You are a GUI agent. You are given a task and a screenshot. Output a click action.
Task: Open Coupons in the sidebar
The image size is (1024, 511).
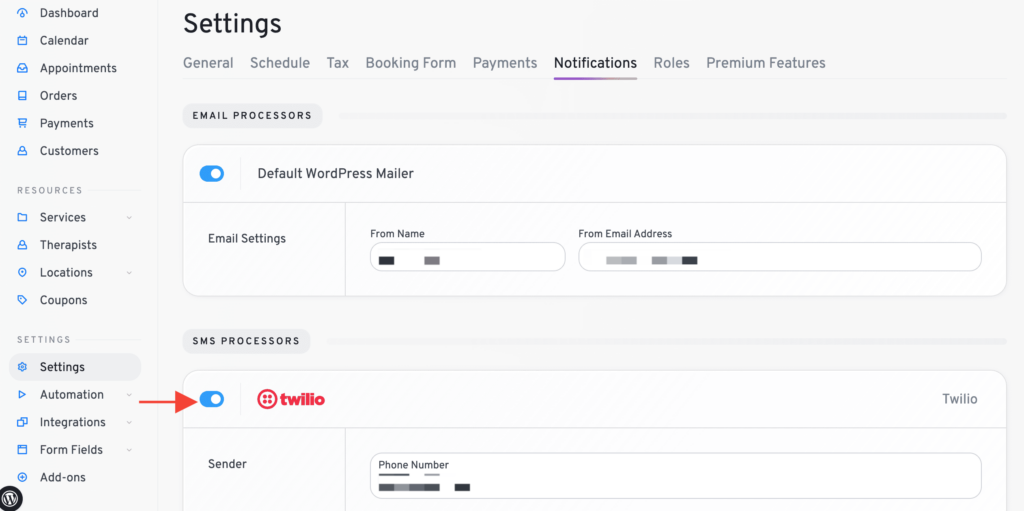pos(63,300)
